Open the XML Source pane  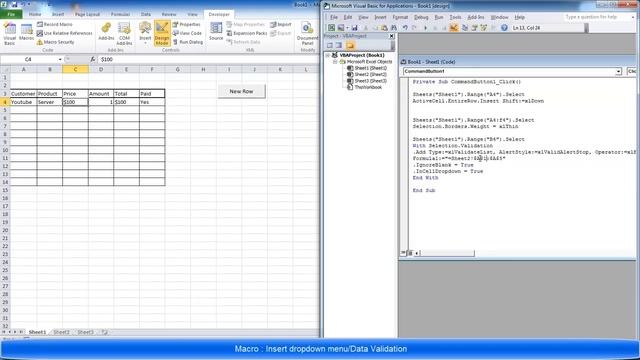point(216,32)
